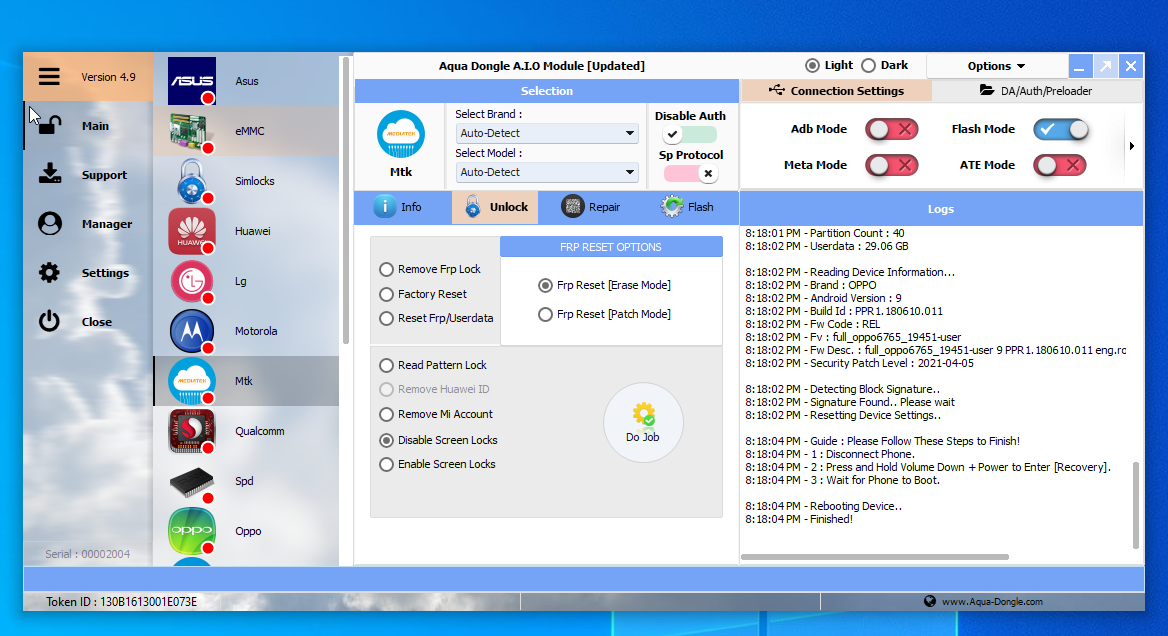Switch to the Flash tab
The height and width of the screenshot is (636, 1168).
[688, 207]
